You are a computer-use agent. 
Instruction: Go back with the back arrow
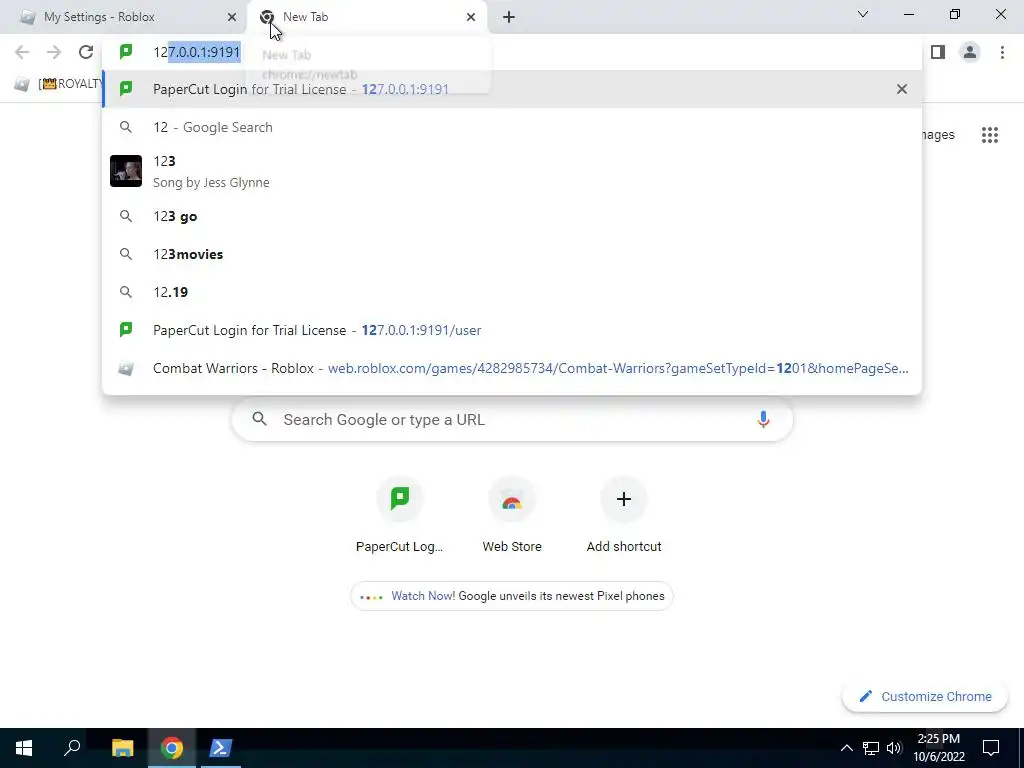[22, 52]
